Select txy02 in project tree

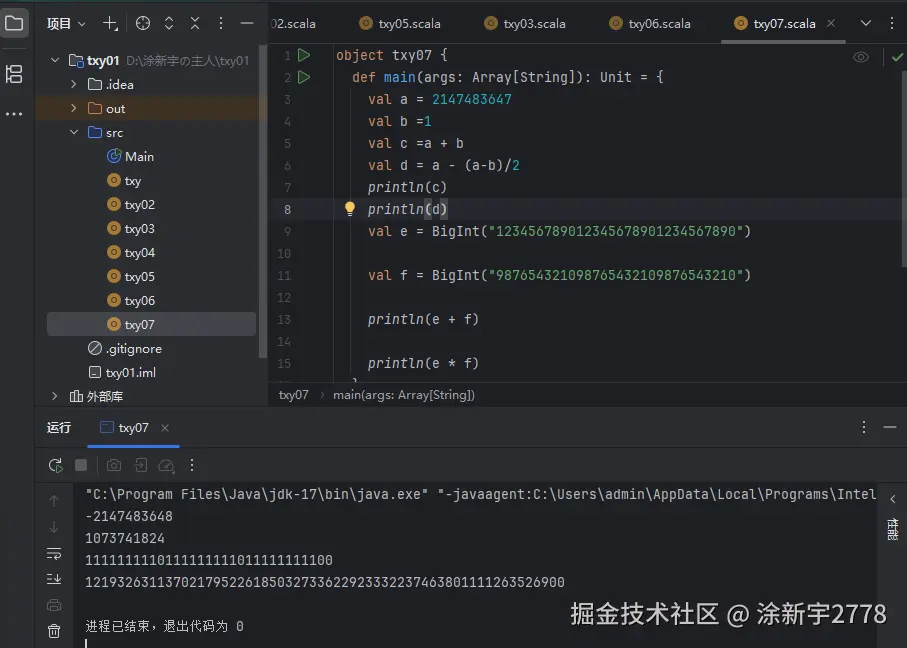click(131, 205)
